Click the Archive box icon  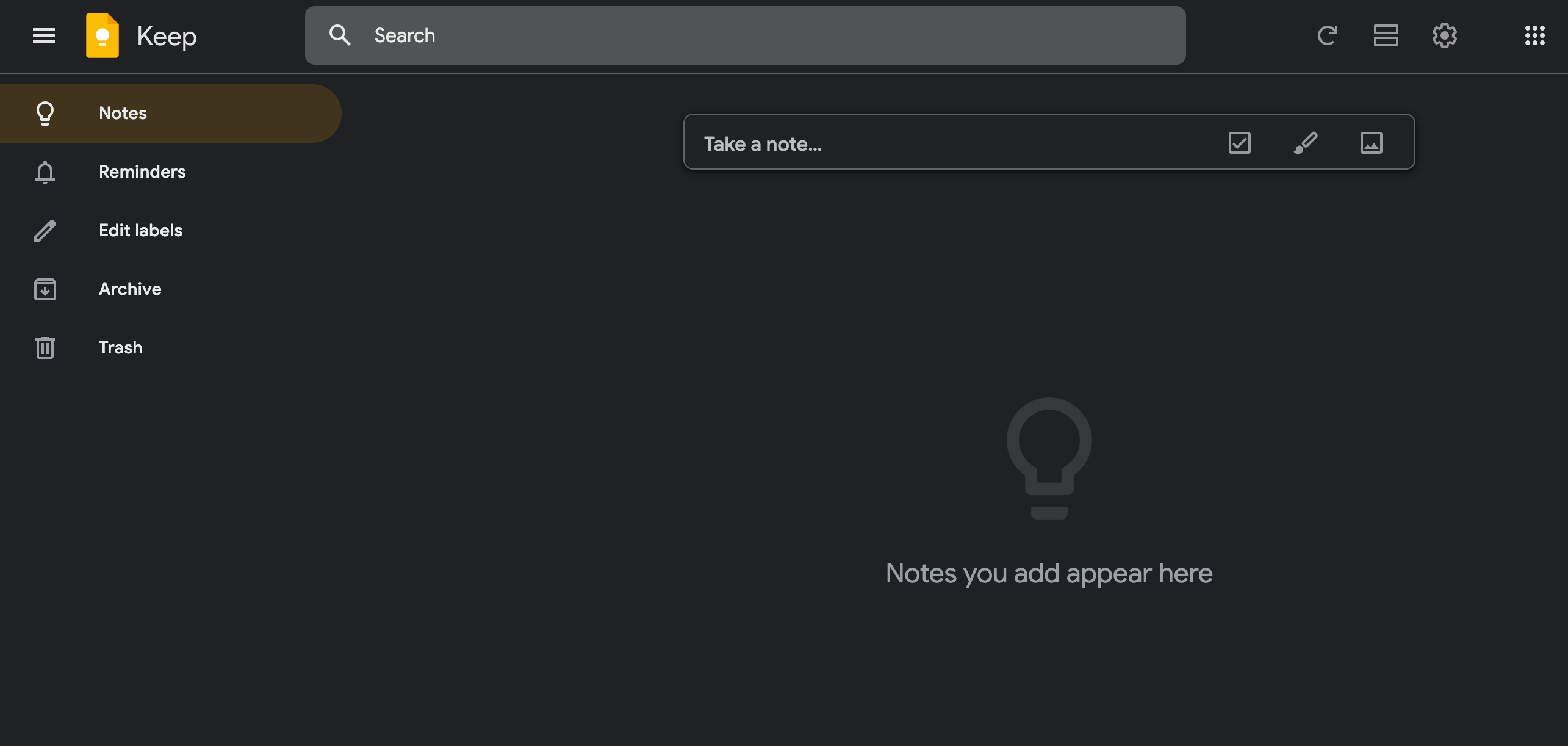tap(45, 289)
